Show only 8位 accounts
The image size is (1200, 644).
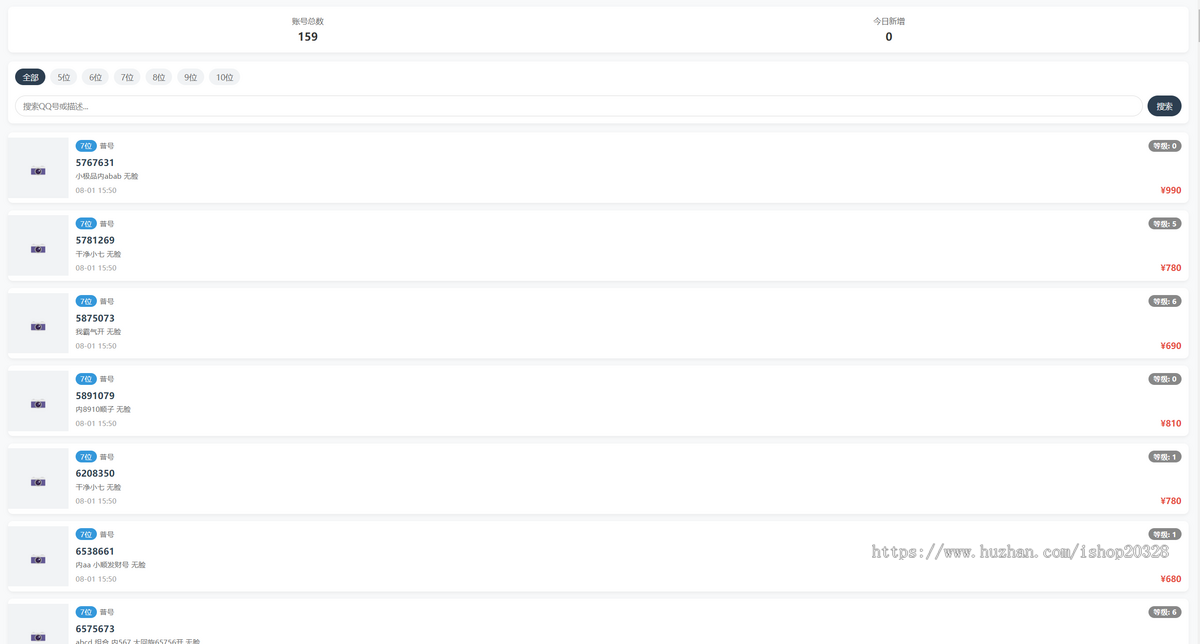(x=159, y=77)
